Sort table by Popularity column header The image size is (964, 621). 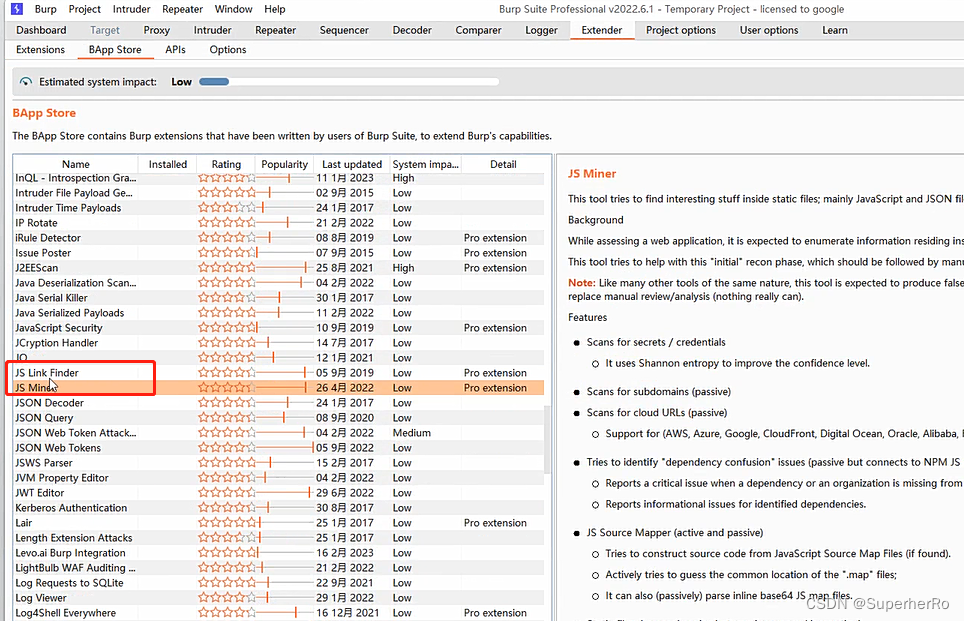(284, 164)
